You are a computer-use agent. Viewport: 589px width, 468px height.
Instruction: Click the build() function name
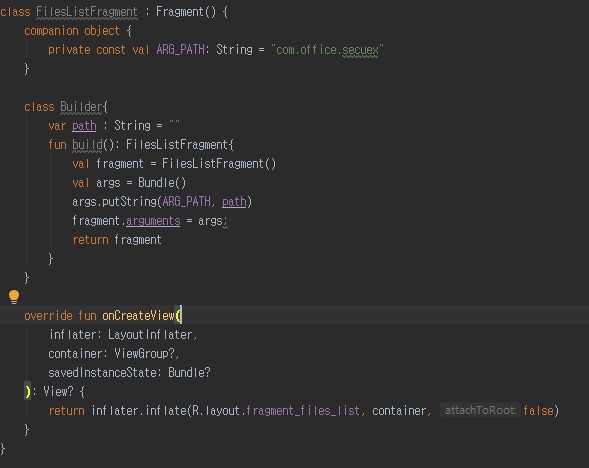[87, 145]
